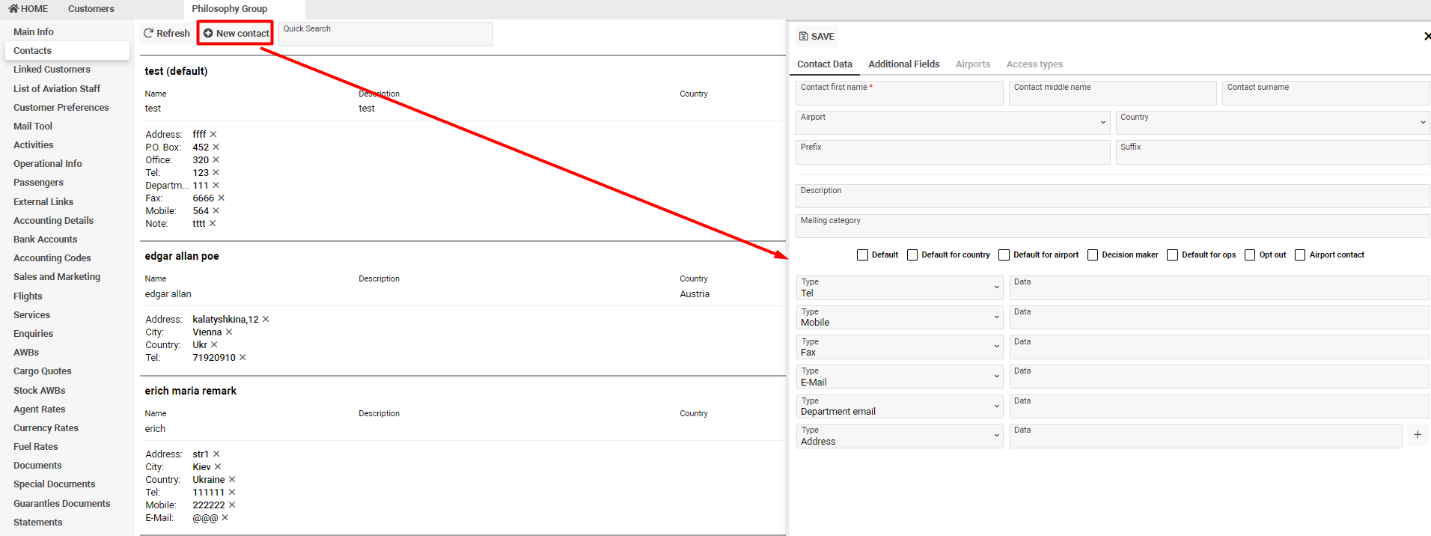
Task: Delete Fax 6666 entry
Action: coord(221,198)
